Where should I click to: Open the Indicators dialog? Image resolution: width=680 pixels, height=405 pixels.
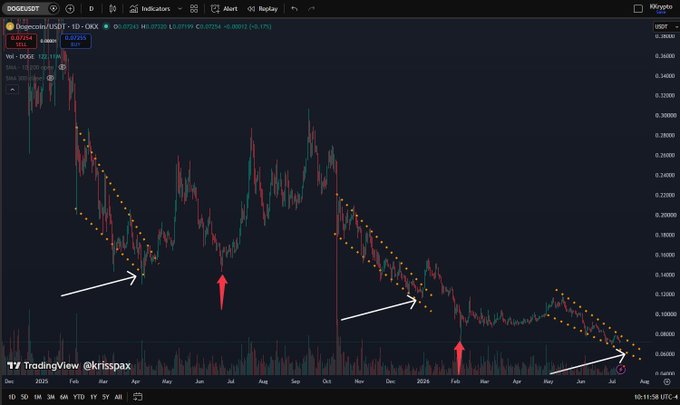pos(150,9)
